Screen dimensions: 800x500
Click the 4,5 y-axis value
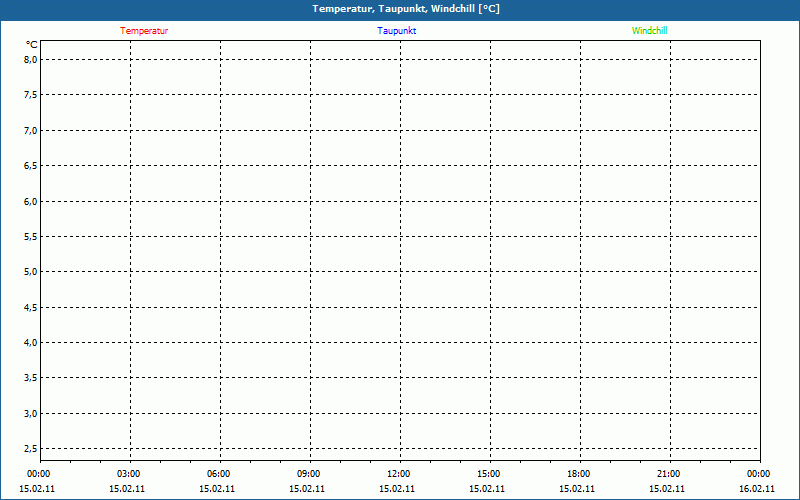[x=31, y=308]
